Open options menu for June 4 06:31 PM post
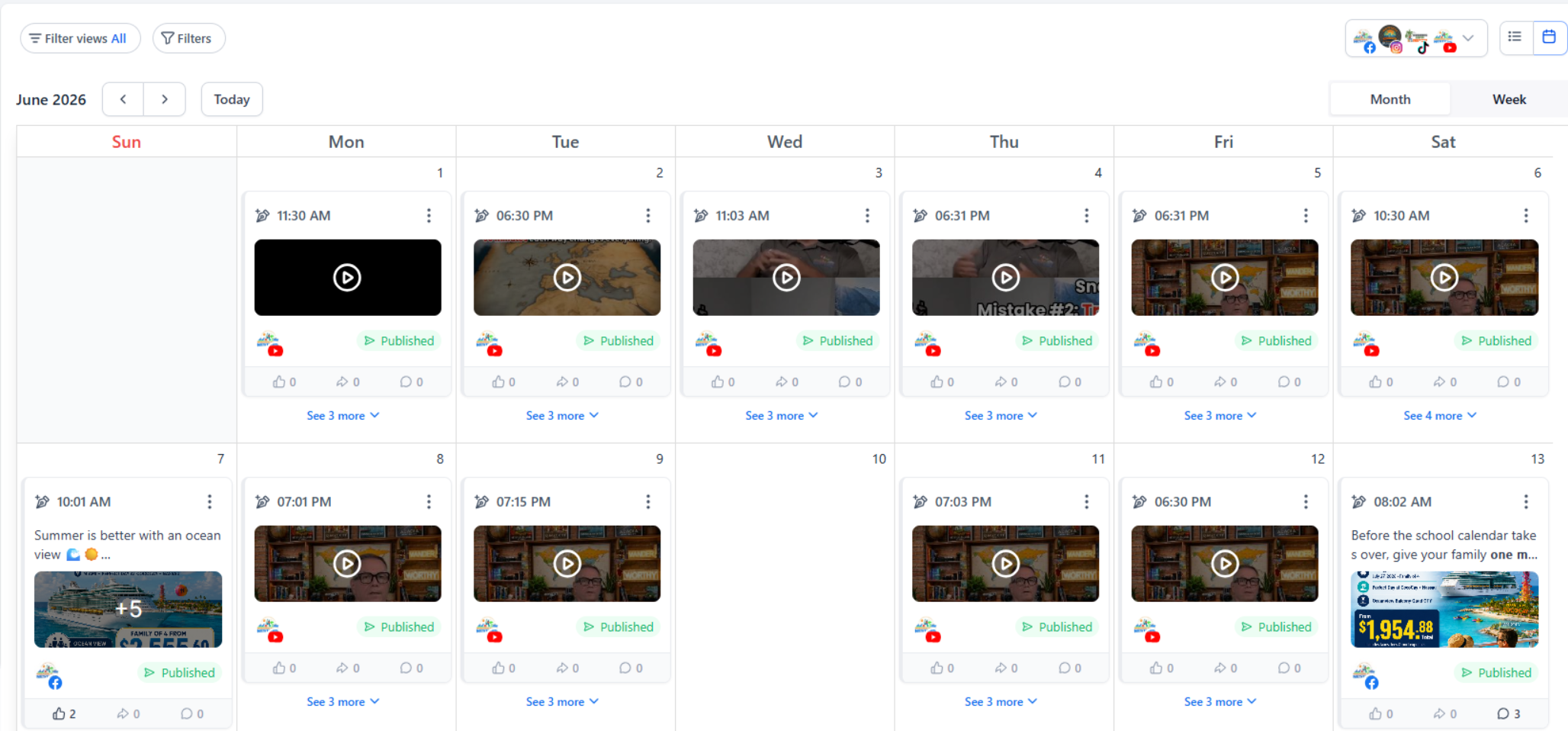The height and width of the screenshot is (731, 1568). (x=1087, y=216)
